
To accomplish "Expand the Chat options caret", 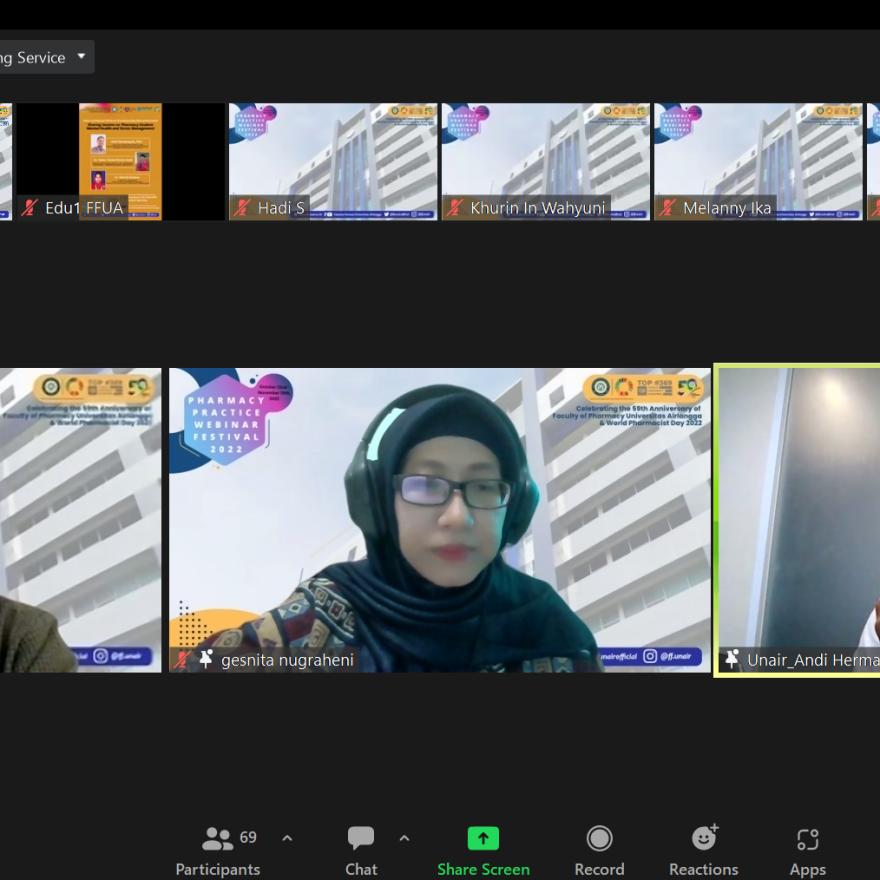I will (x=404, y=838).
